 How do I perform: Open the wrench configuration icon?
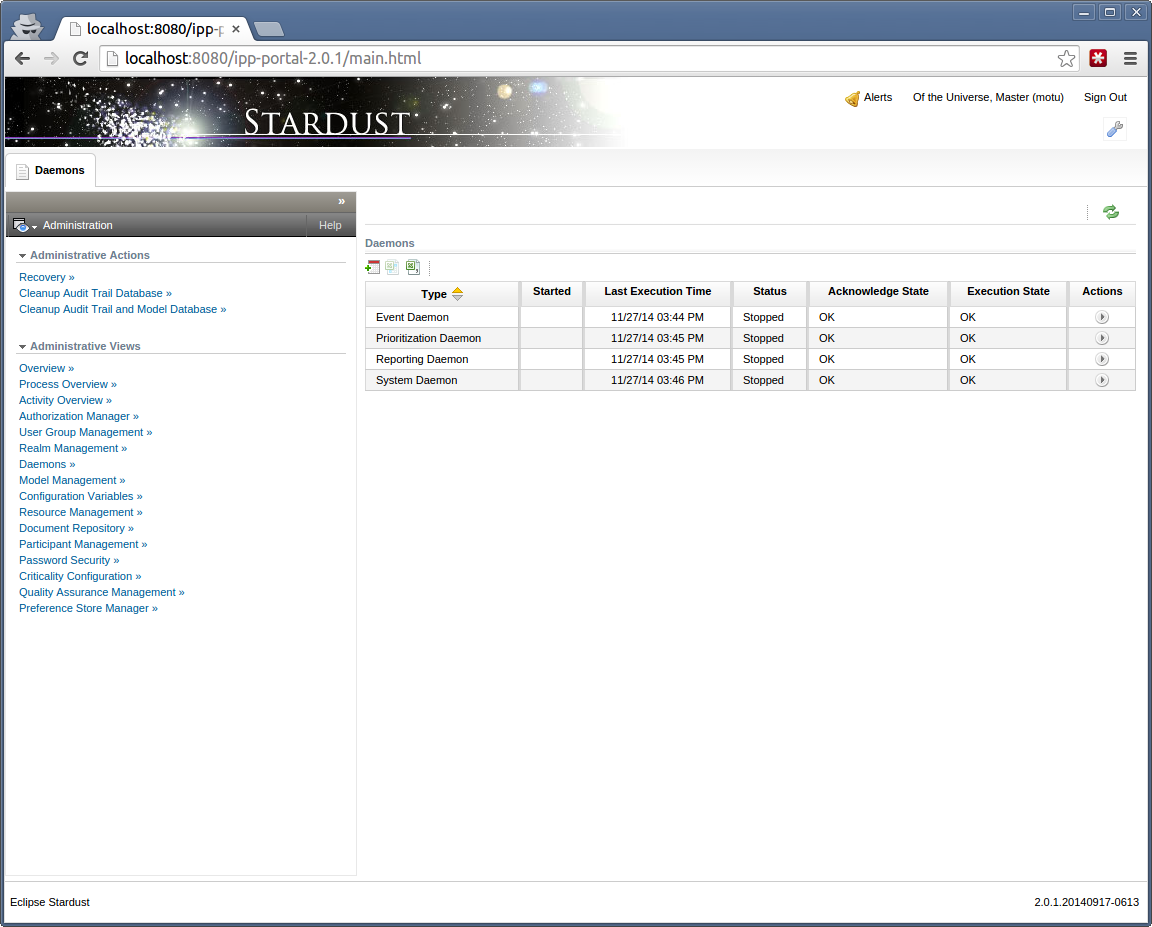[x=1115, y=129]
